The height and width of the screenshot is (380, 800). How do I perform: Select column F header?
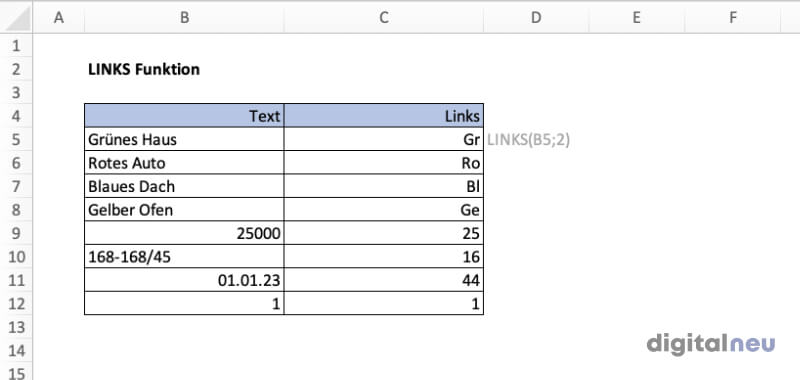(733, 18)
